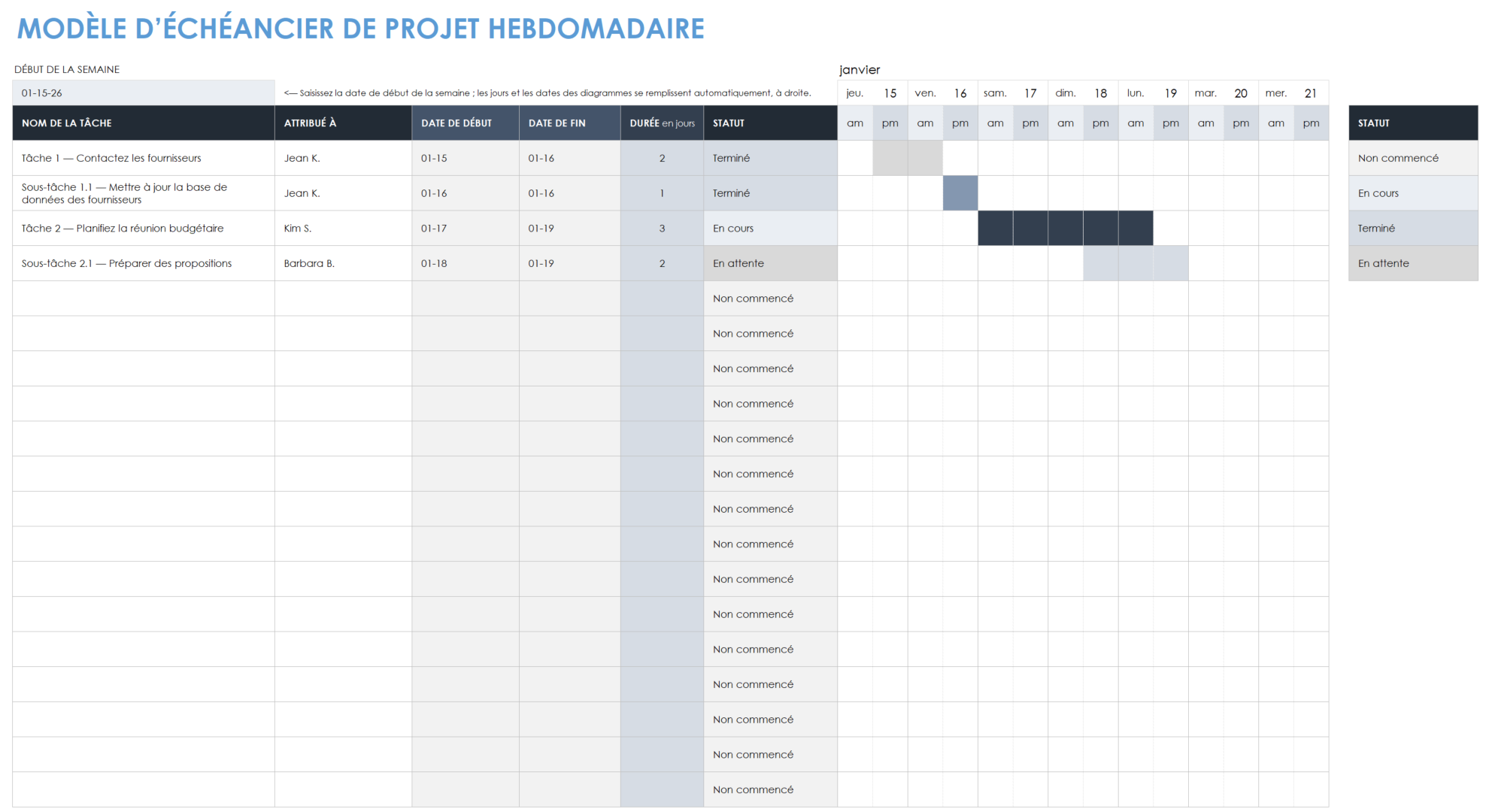
Task: Select the En attente legend entry
Action: click(x=1414, y=264)
